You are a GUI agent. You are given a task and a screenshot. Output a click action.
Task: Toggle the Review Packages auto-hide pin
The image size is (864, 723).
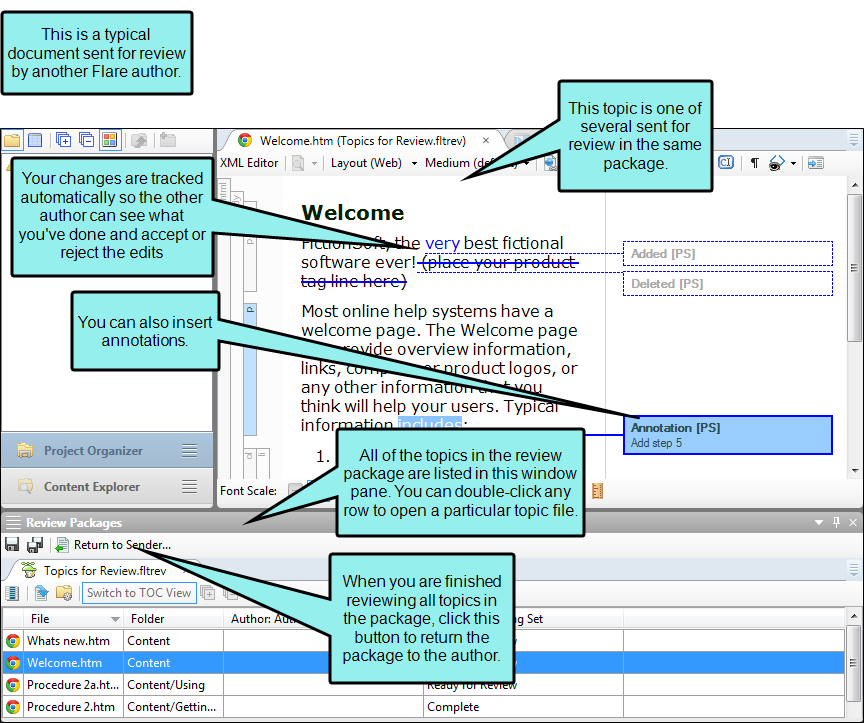(836, 522)
